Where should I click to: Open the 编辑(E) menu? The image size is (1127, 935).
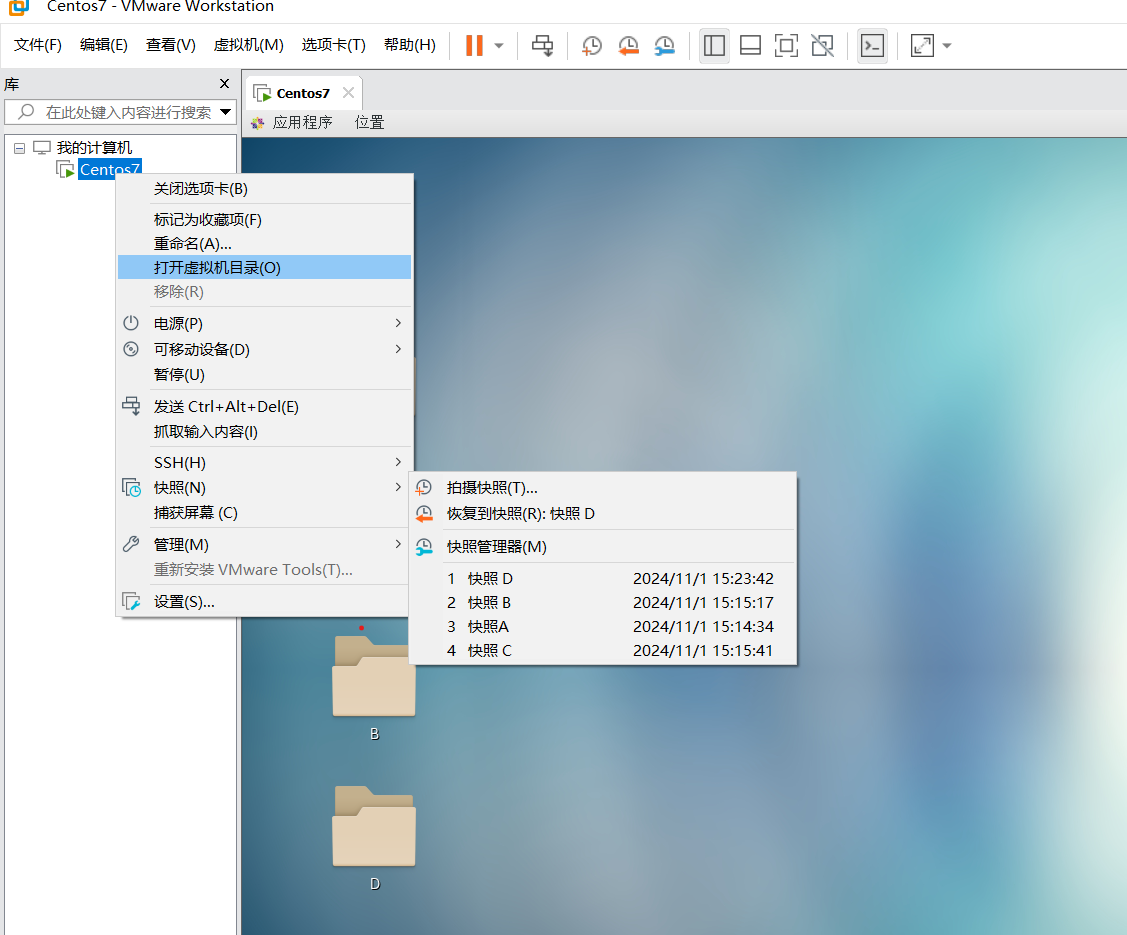click(104, 45)
